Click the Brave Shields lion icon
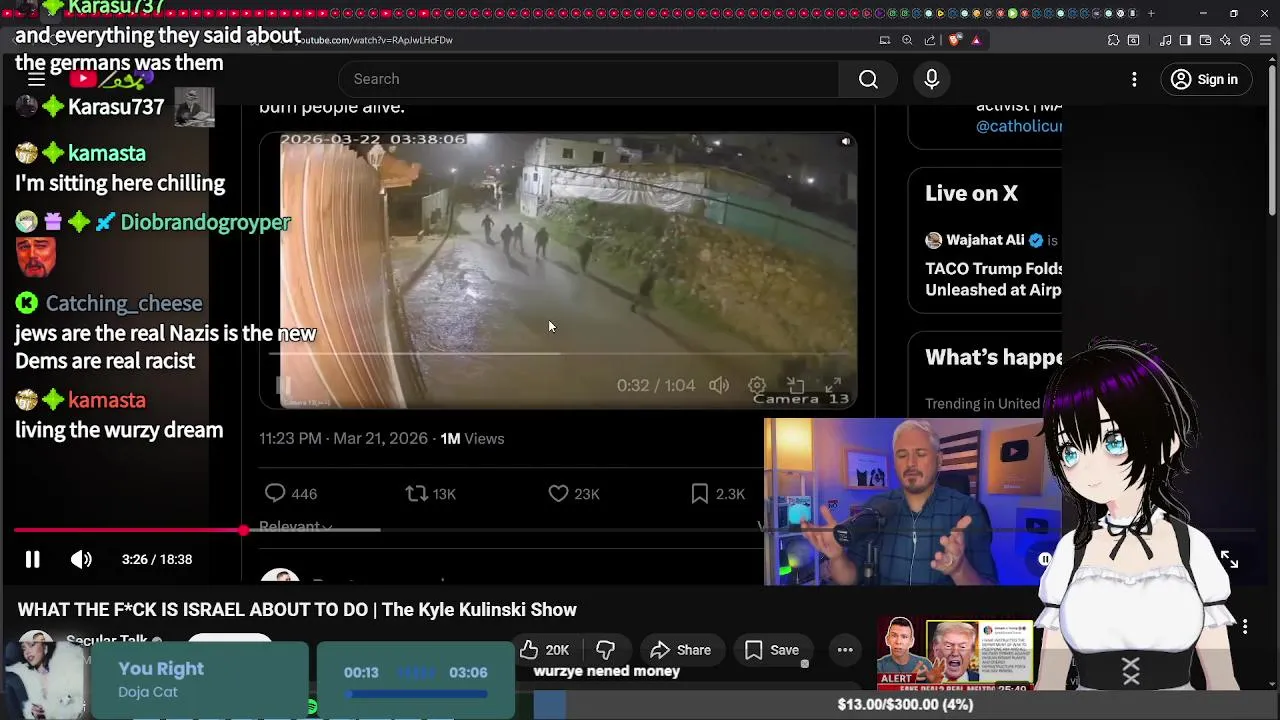Screen dimensions: 1280x720 (955, 40)
